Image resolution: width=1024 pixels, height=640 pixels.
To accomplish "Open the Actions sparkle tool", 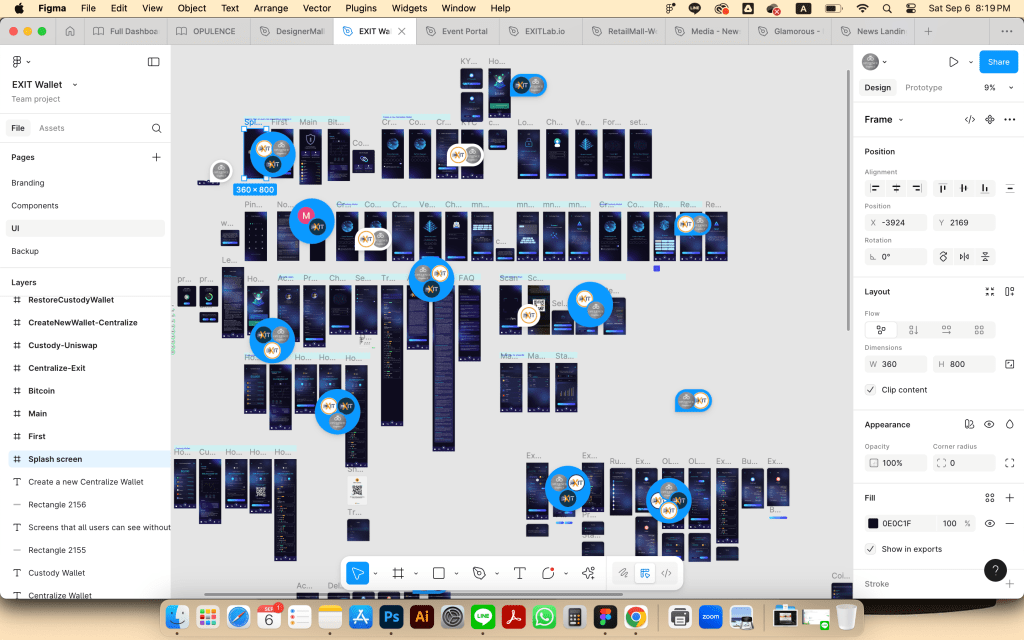I will click(588, 573).
